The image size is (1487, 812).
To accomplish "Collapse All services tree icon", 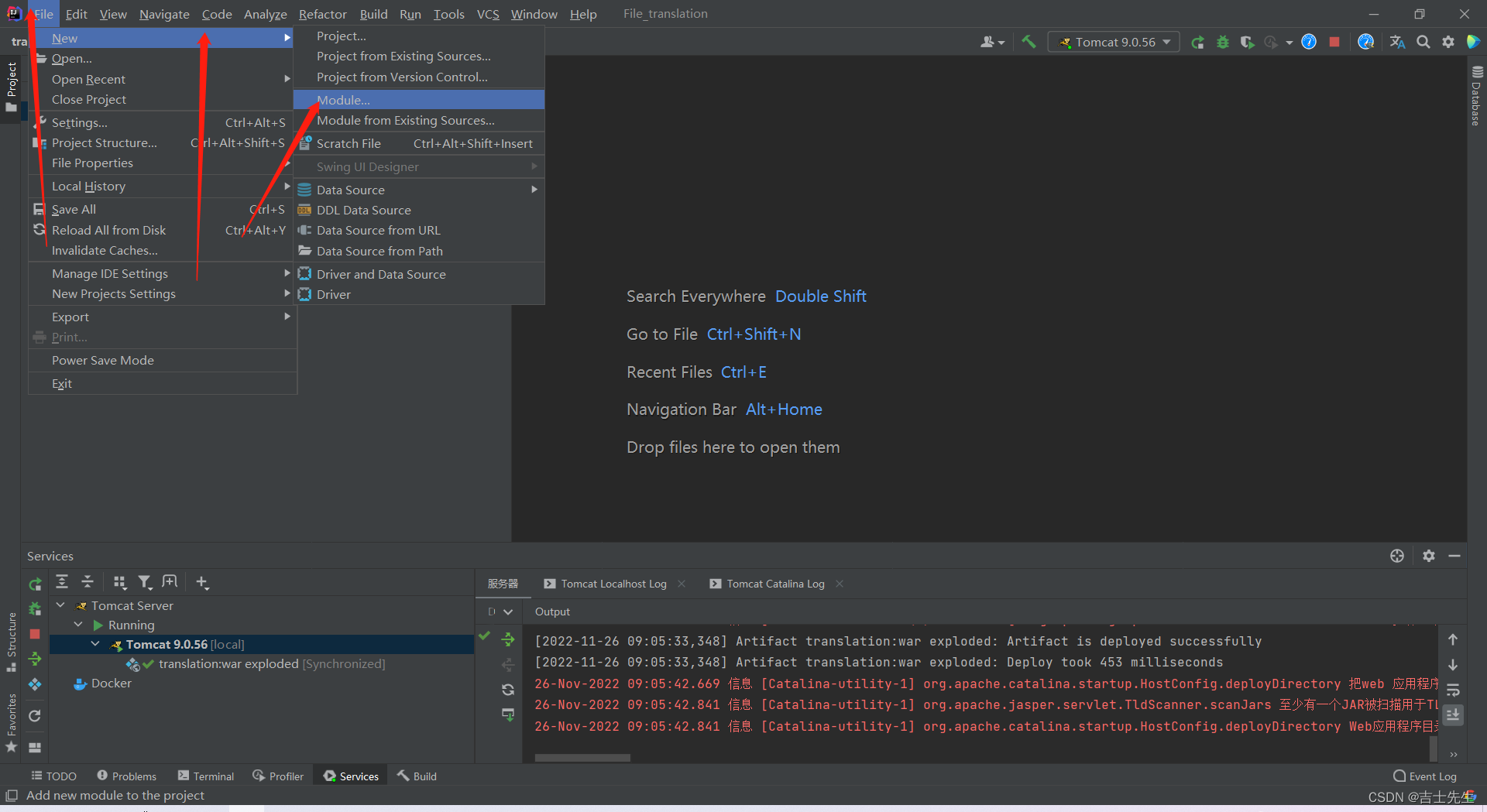I will [x=88, y=582].
